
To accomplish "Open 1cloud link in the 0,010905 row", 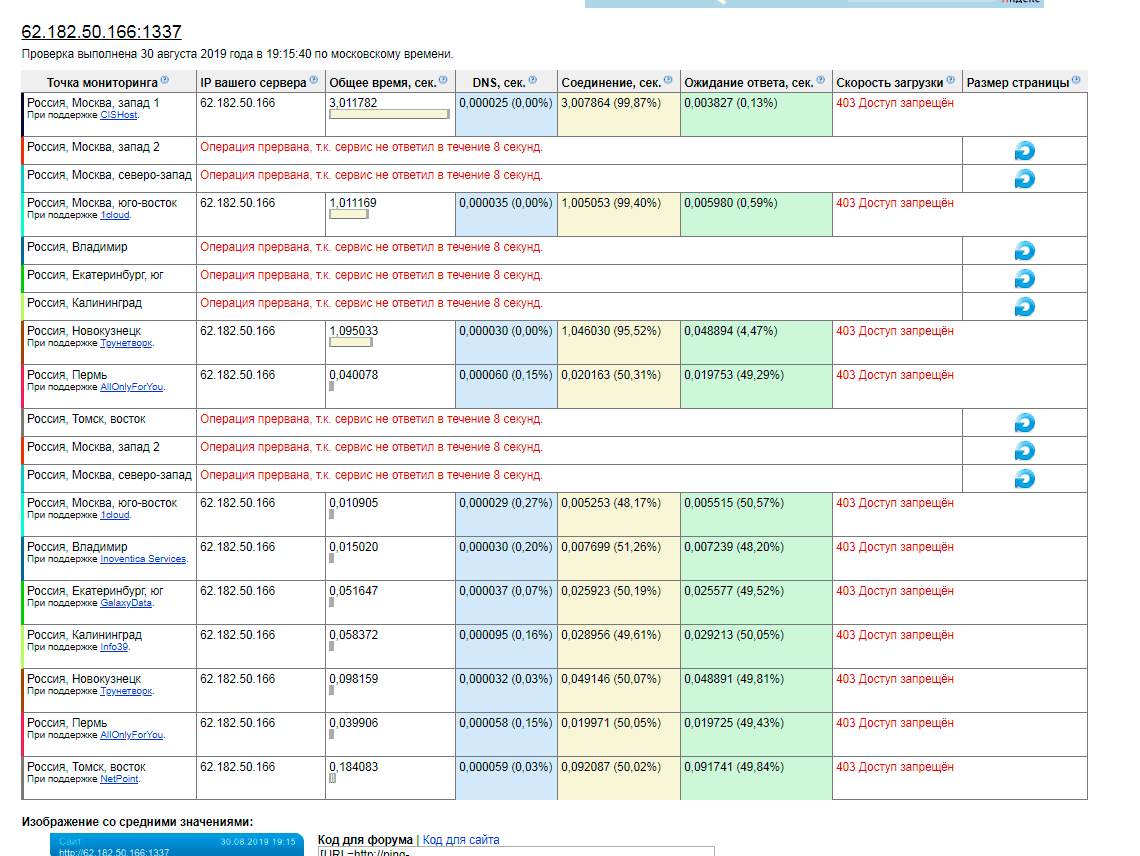I will (115, 515).
